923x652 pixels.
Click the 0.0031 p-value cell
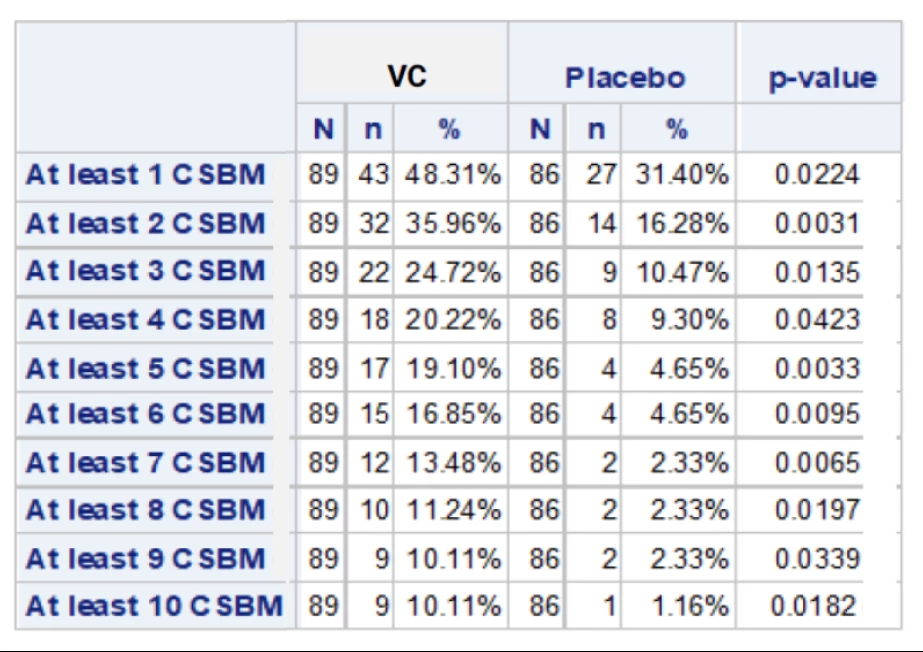pos(817,224)
